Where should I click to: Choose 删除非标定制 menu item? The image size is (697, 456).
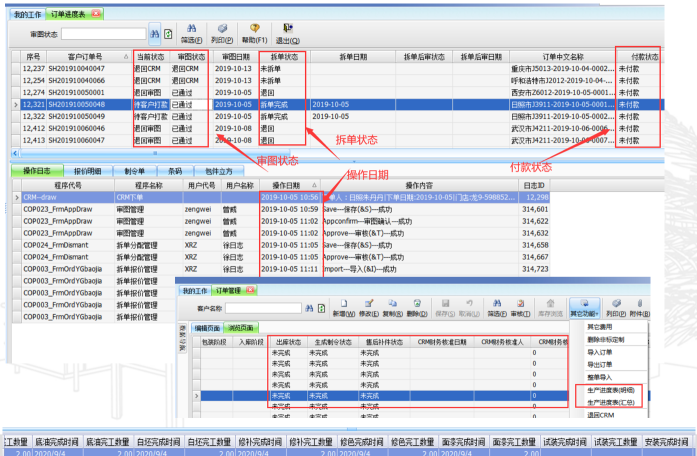605,340
